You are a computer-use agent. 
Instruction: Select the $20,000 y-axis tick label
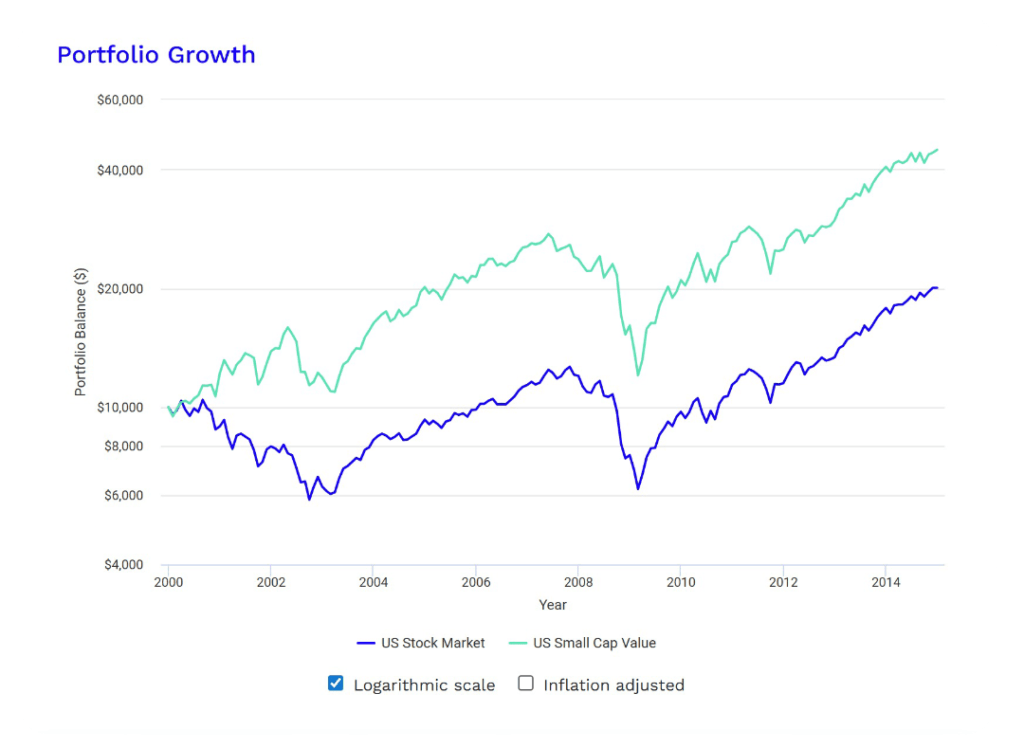click(123, 289)
